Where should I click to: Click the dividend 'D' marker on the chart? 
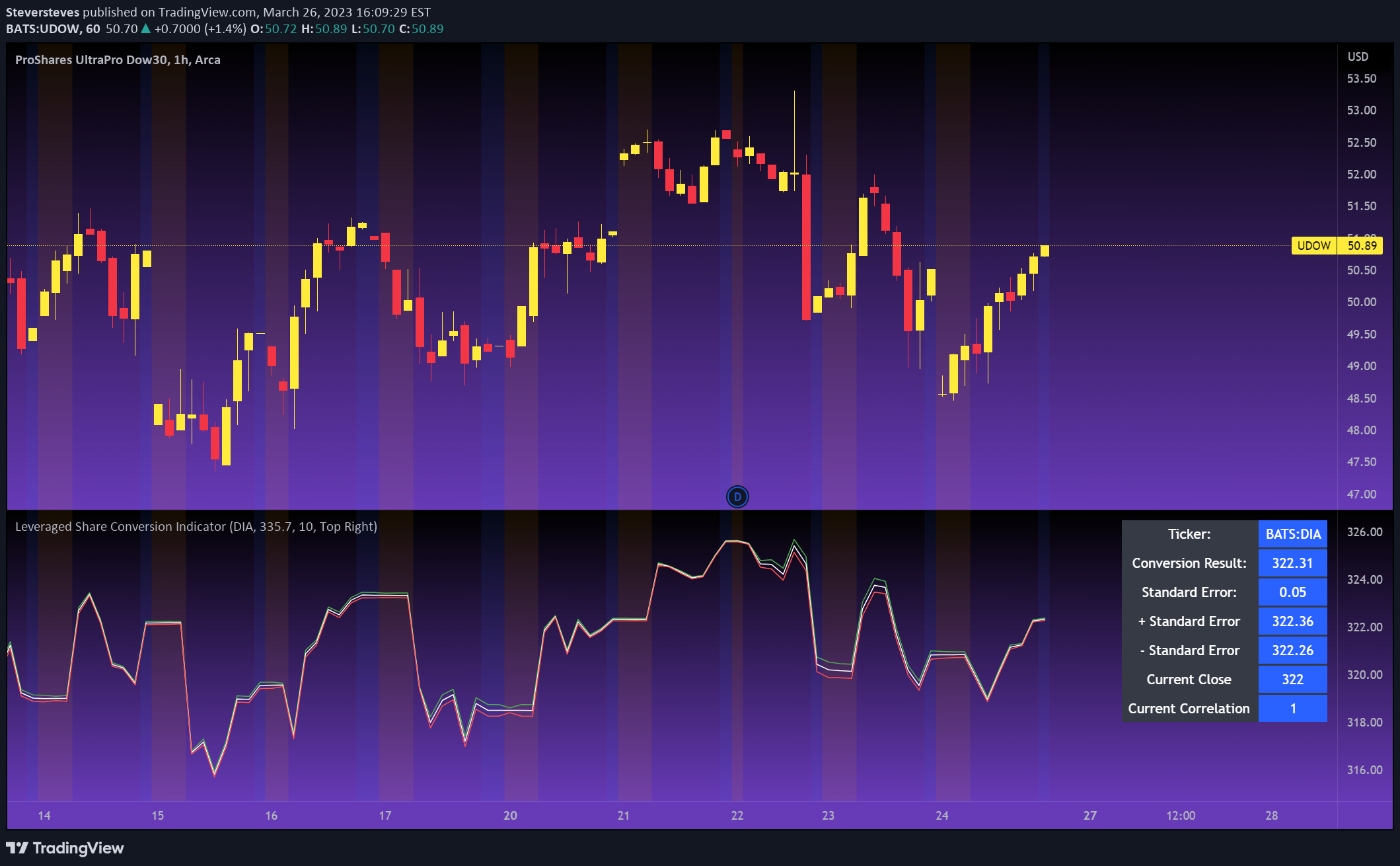point(737,496)
